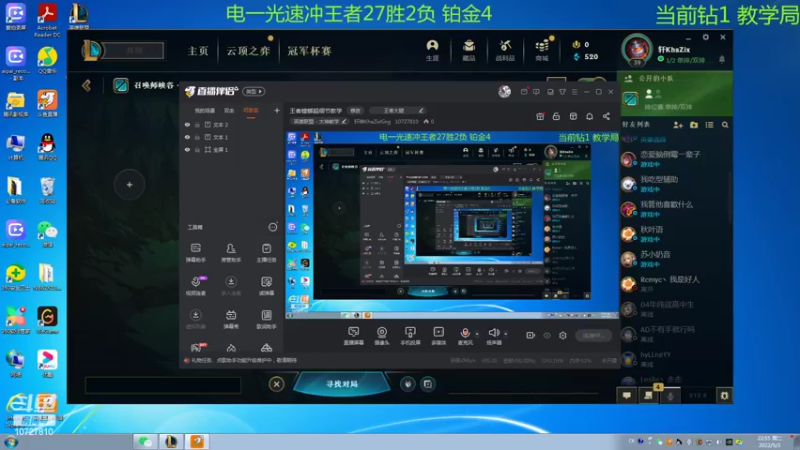Open the 摄像头 camera source
Screen dimensions: 800x450
pos(382,336)
